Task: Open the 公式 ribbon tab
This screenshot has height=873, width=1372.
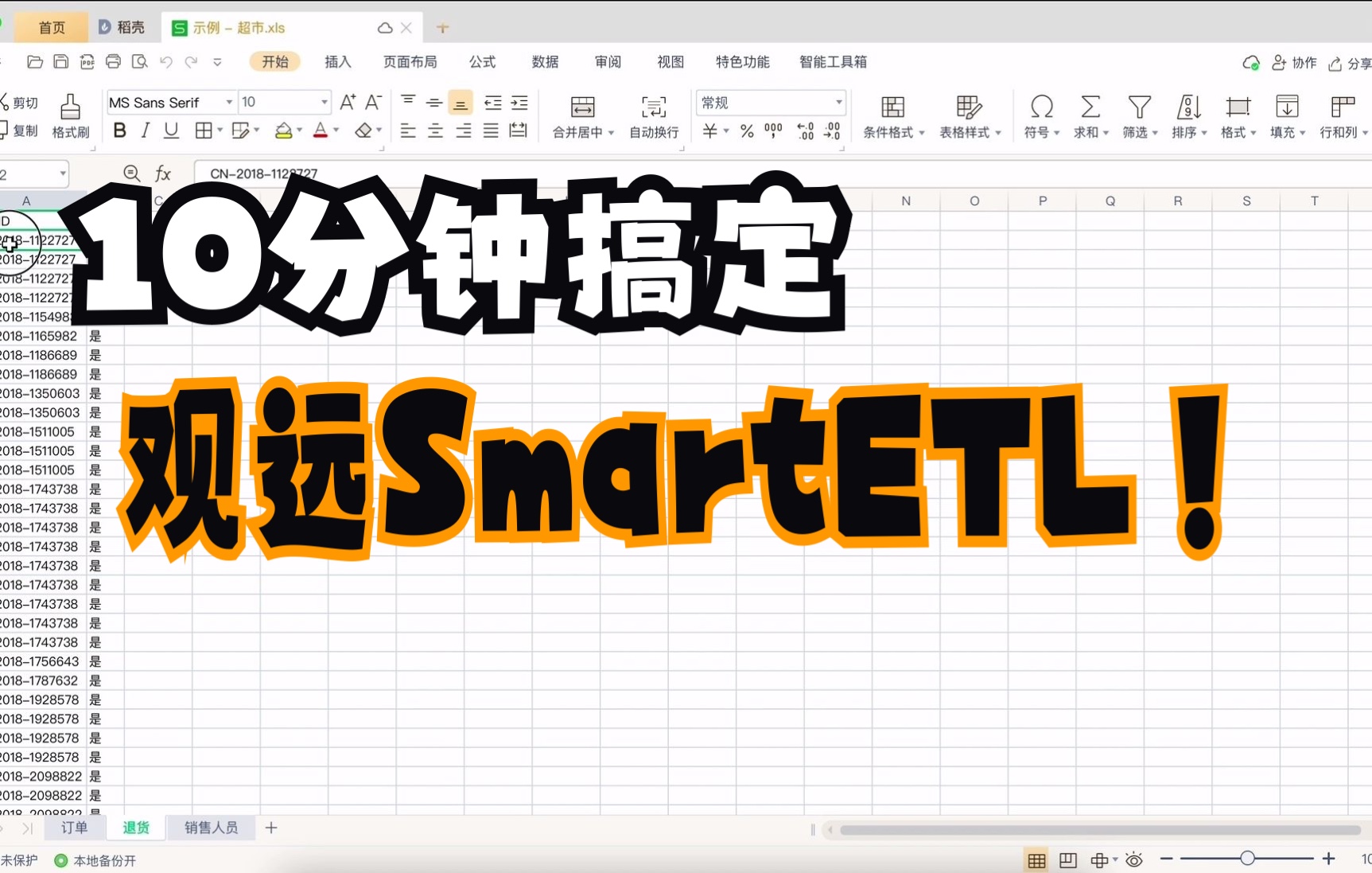Action: click(x=482, y=62)
